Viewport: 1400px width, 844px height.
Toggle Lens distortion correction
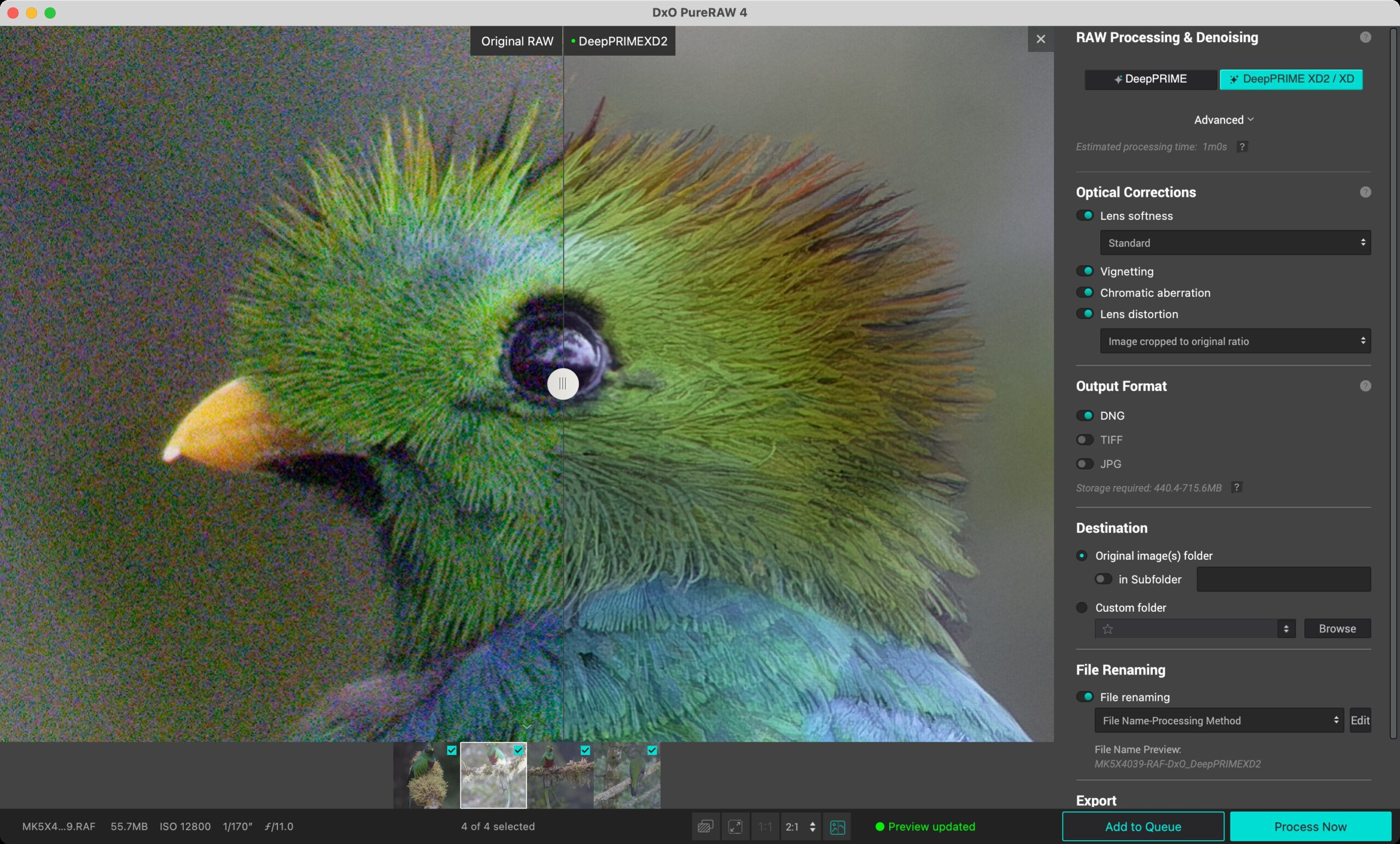1084,314
